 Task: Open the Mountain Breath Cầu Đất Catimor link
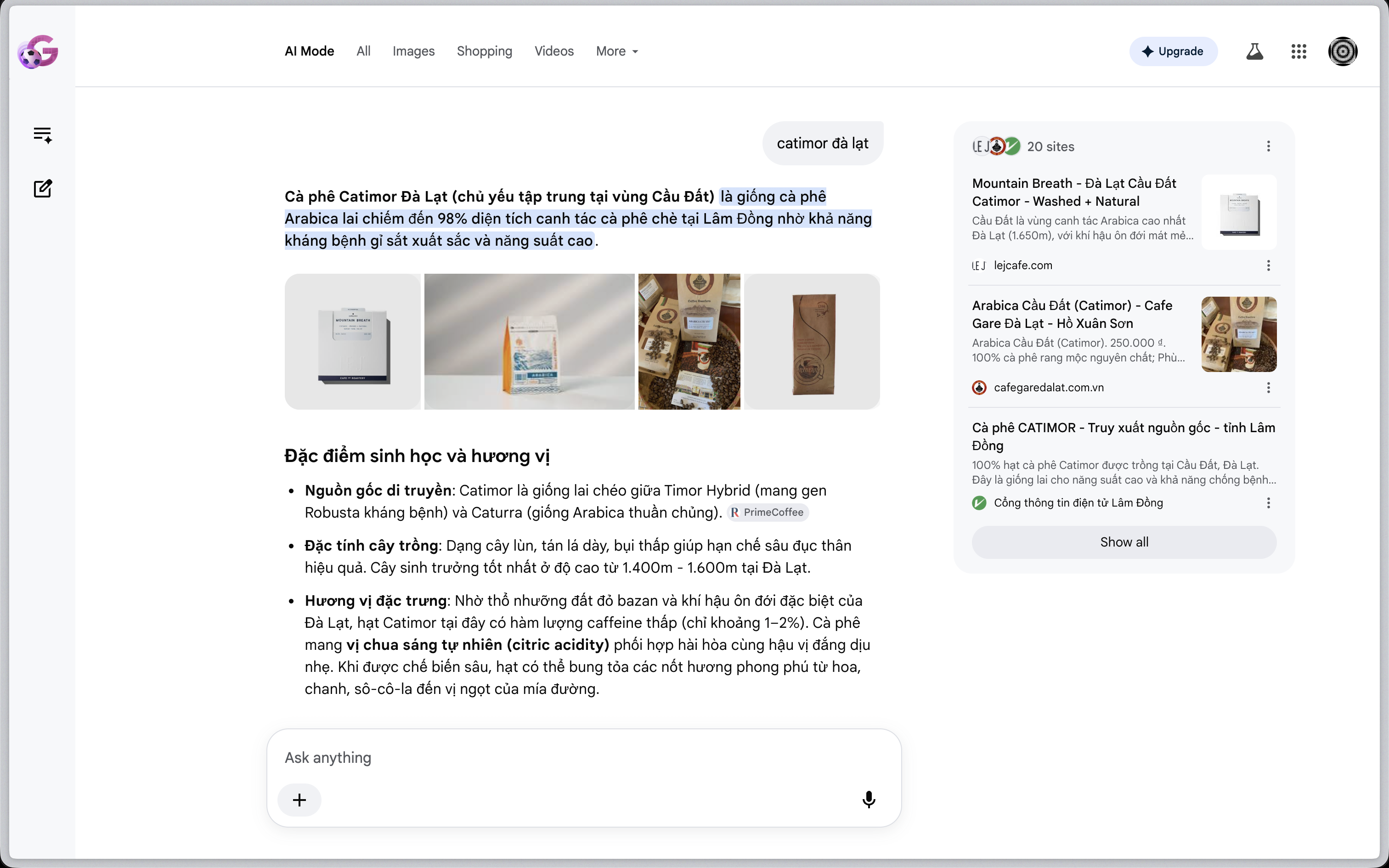(1074, 192)
